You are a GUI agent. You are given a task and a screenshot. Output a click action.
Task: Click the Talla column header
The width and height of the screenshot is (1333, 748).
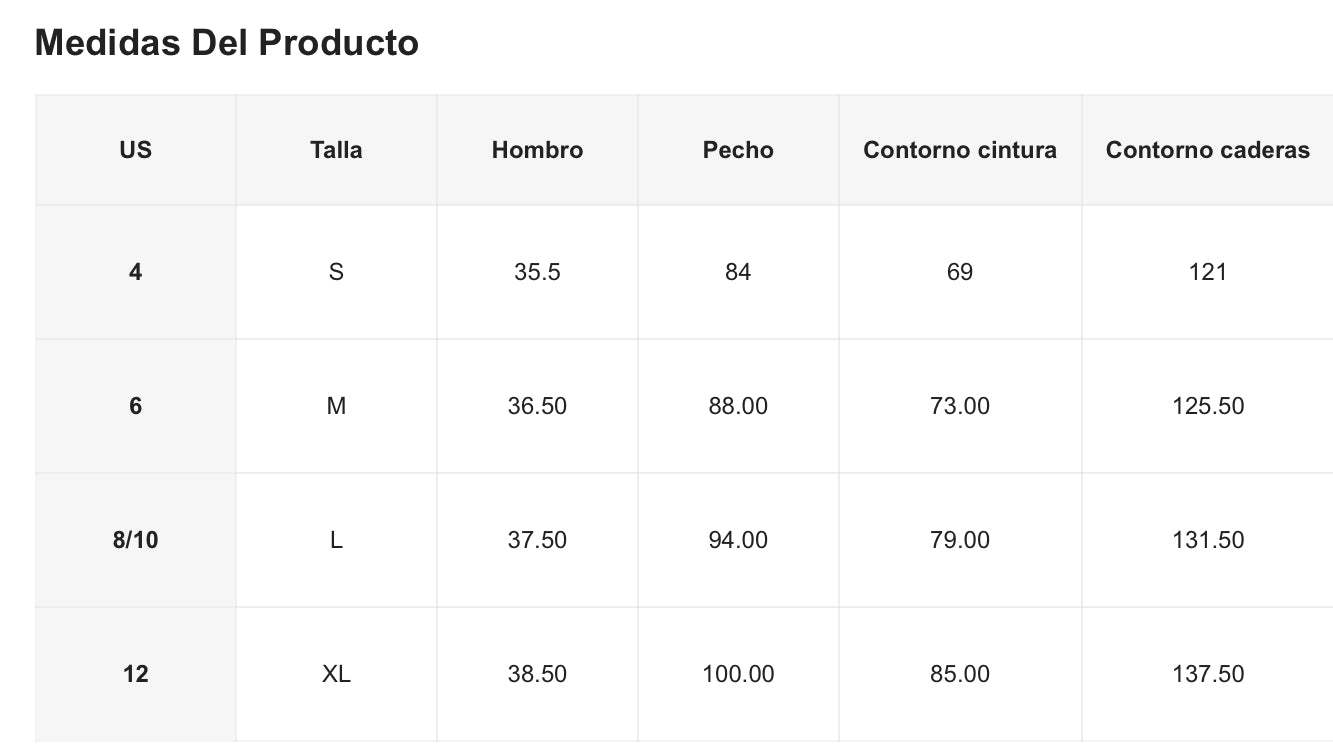click(336, 150)
